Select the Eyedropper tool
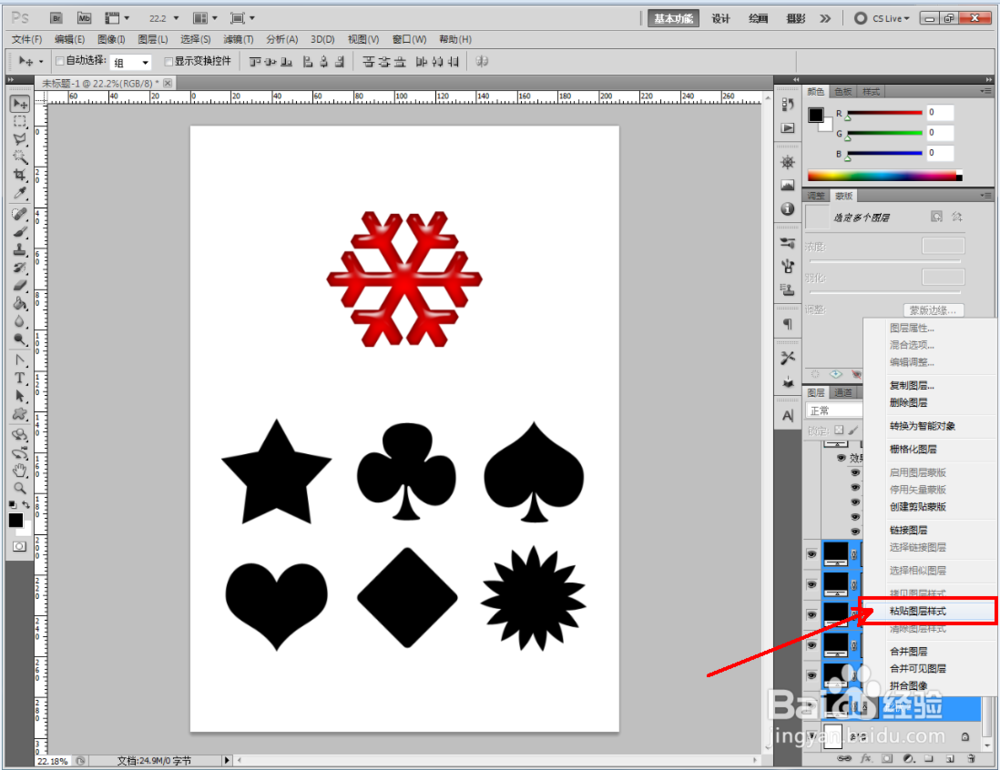The width and height of the screenshot is (1000, 770). pyautogui.click(x=20, y=193)
